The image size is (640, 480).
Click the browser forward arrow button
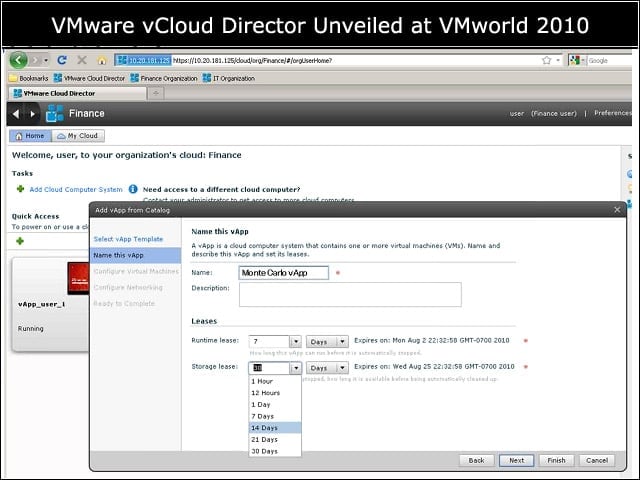(35, 60)
